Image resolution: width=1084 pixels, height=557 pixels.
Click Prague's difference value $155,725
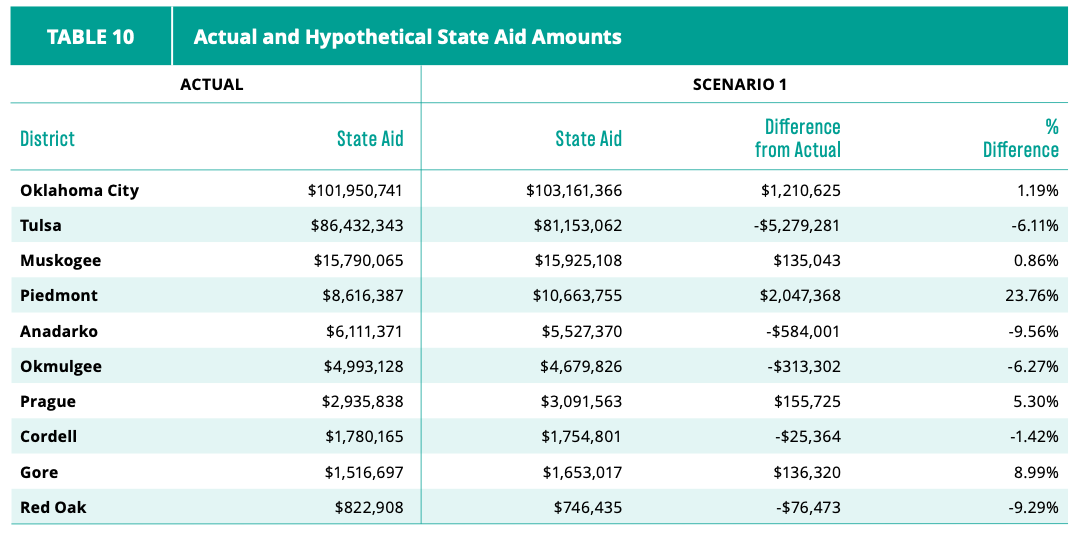(x=807, y=402)
